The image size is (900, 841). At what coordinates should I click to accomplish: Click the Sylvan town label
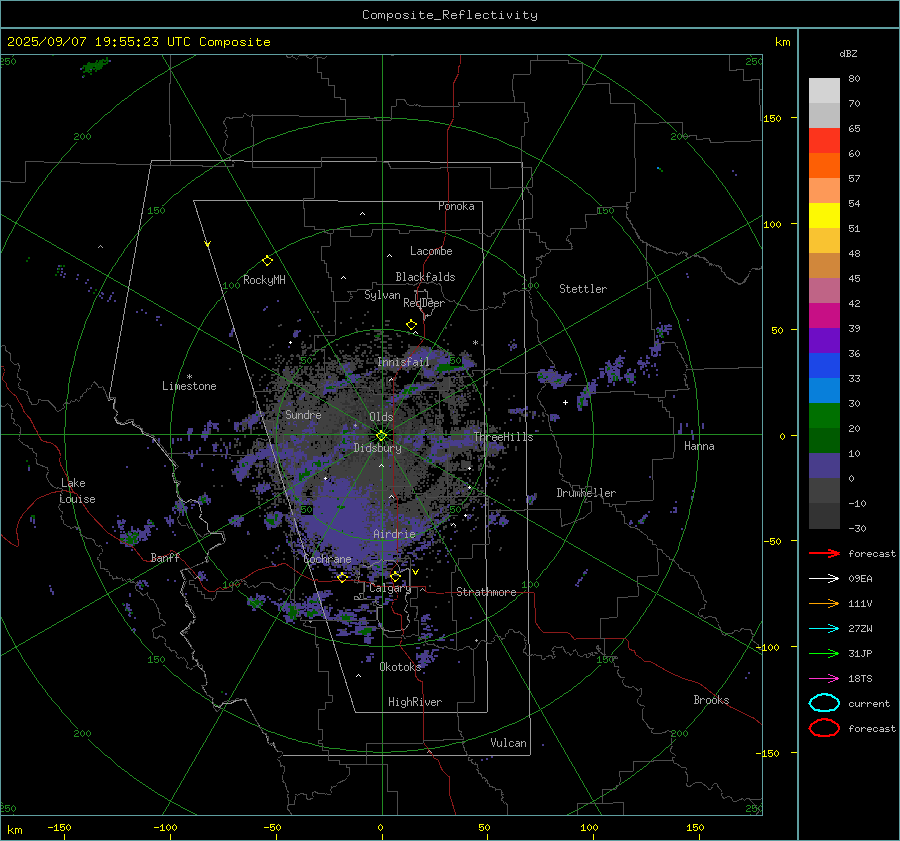click(382, 295)
